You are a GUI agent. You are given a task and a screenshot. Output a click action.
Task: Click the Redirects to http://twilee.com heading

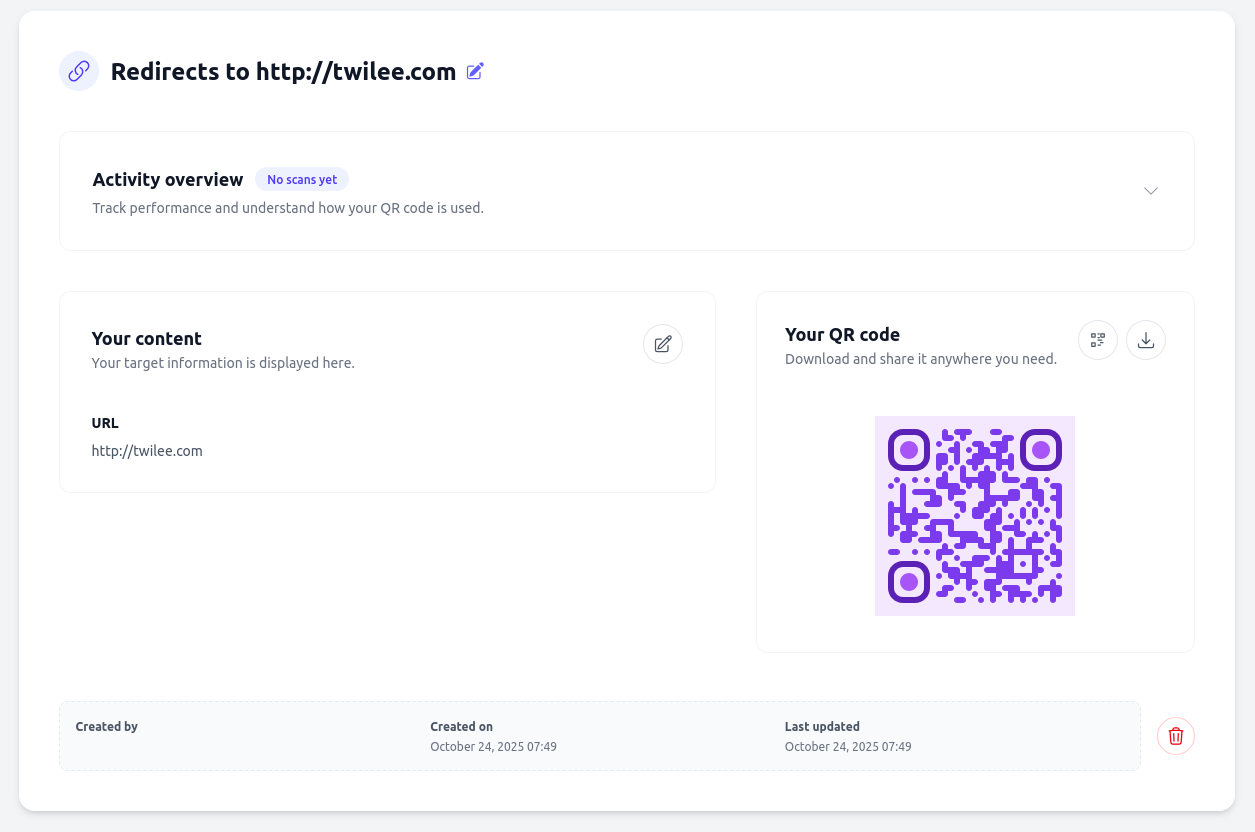283,71
